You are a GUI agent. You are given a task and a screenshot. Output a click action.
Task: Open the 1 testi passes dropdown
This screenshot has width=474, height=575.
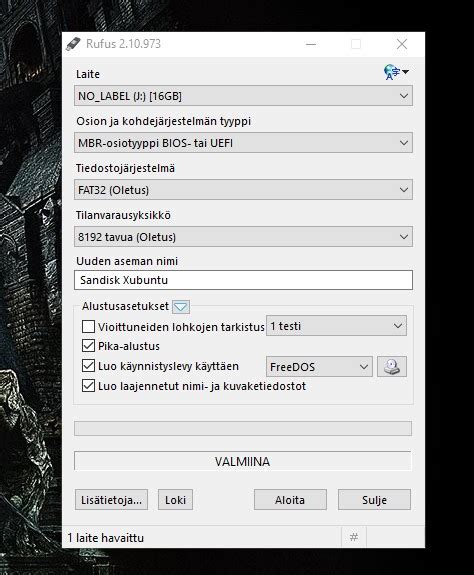(336, 326)
